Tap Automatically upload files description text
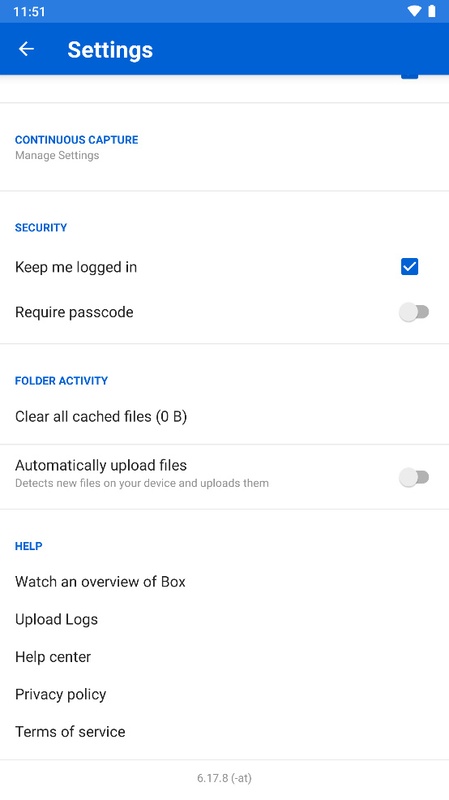Viewport: 449px width, 800px height. coord(142,483)
